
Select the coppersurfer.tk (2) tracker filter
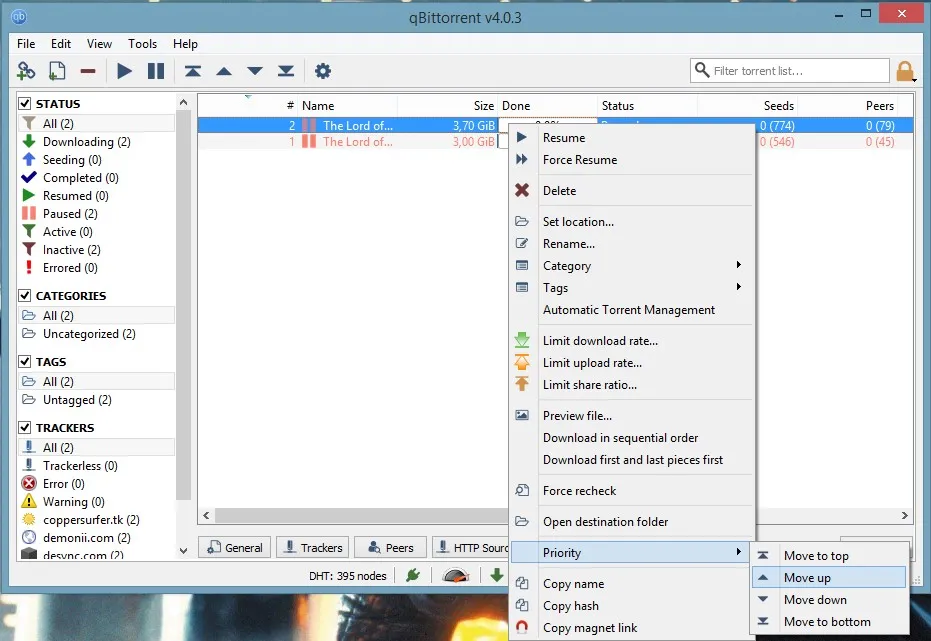coord(91,519)
